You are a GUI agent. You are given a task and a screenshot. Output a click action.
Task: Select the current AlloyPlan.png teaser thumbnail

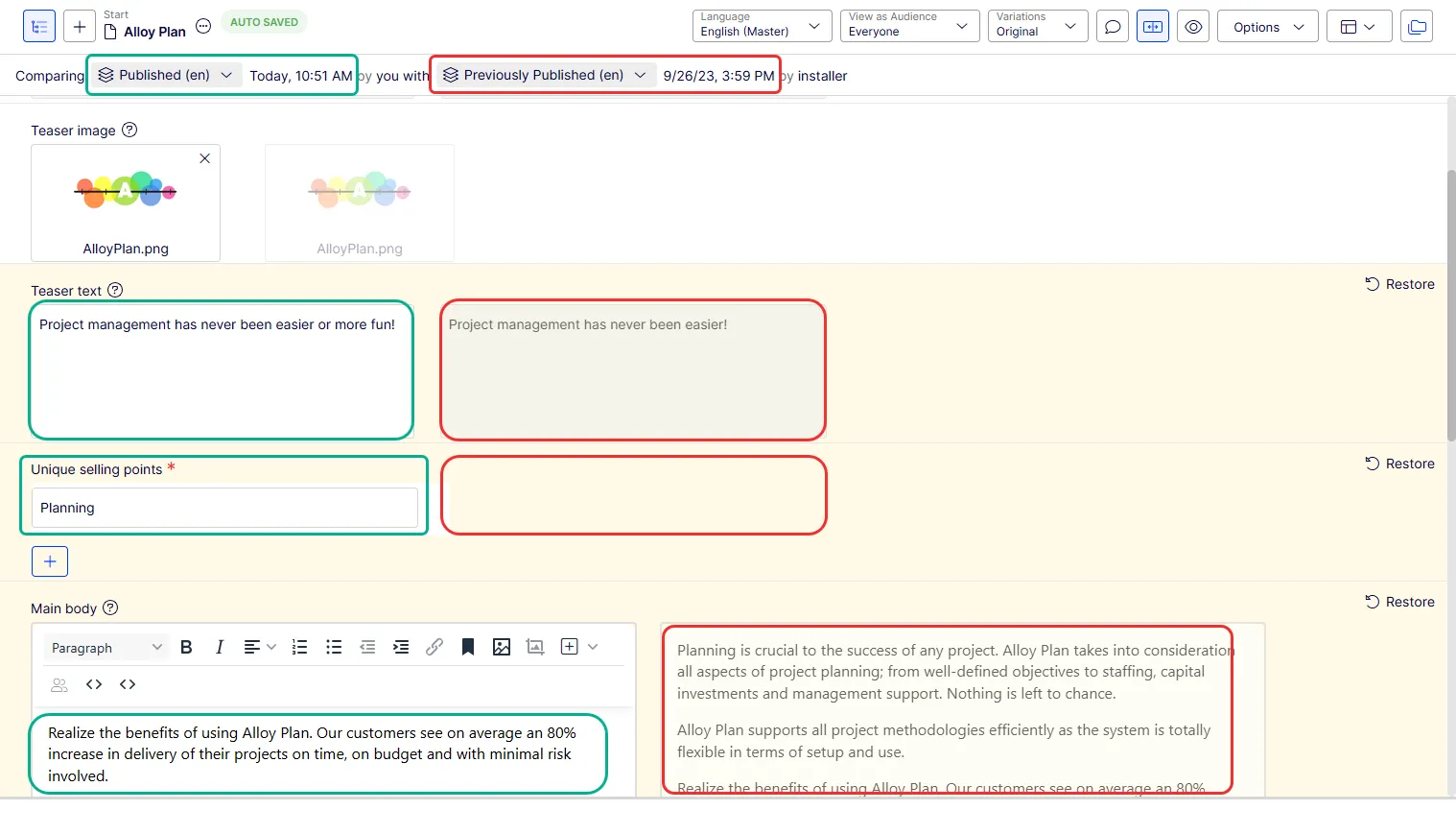(x=126, y=203)
